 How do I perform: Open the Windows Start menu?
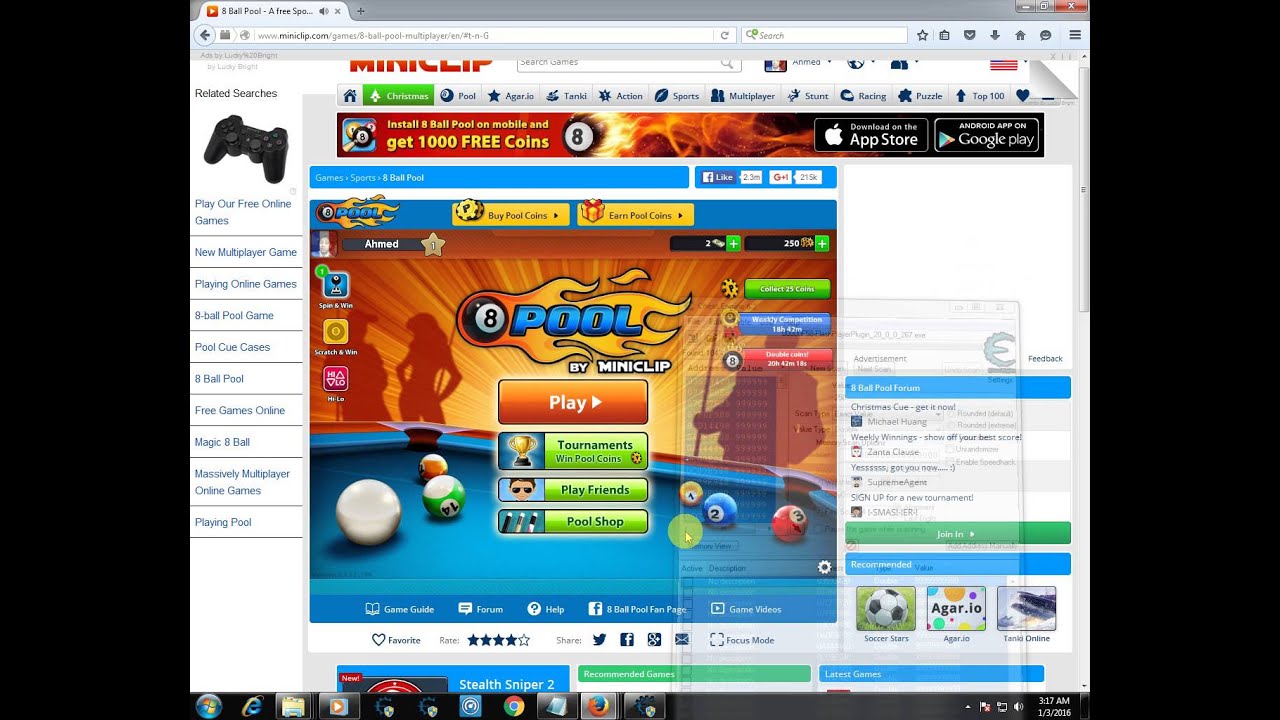point(209,707)
